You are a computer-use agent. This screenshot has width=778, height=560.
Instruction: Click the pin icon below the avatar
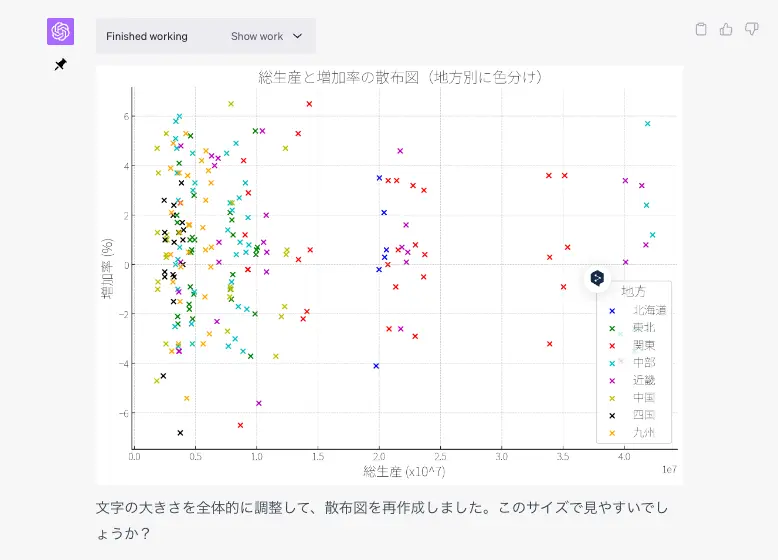tap(60, 65)
